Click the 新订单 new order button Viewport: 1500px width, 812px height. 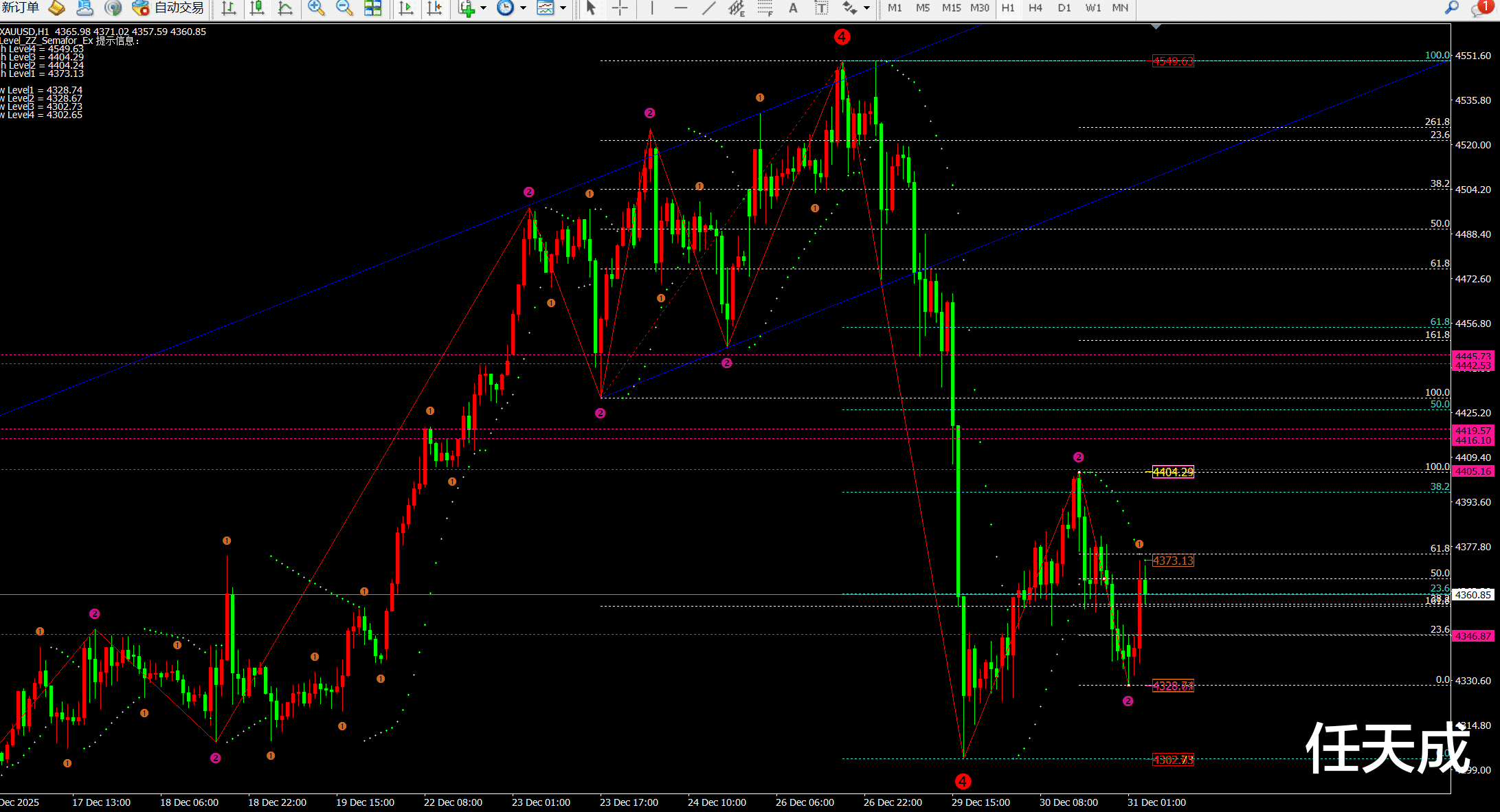pyautogui.click(x=21, y=8)
